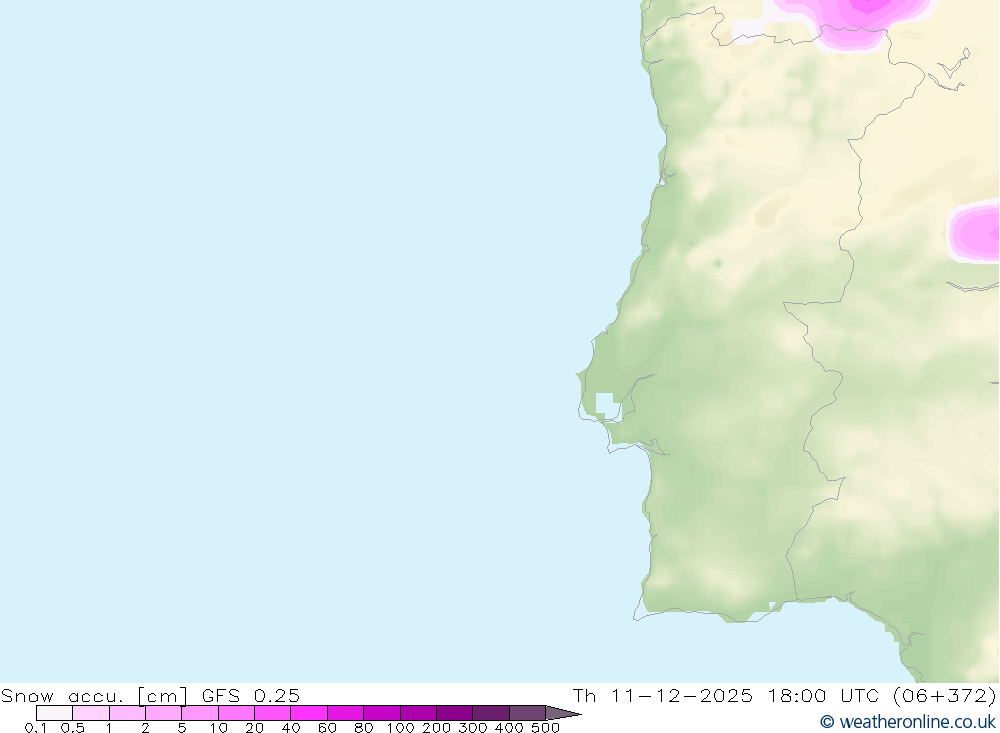Select the 5–10 cm legend color swatch
1000x733 pixels.
(x=200, y=713)
